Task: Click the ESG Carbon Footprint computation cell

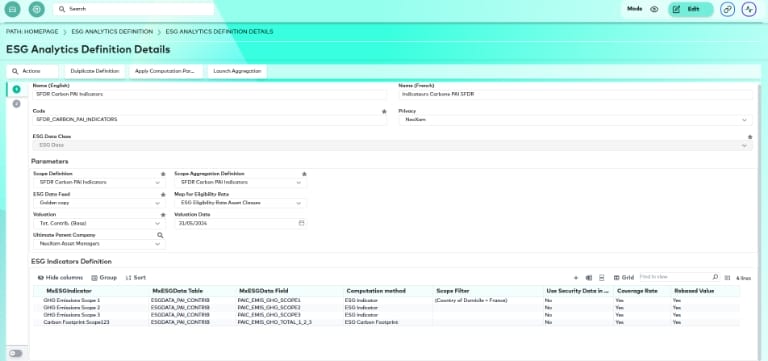Action: tap(371, 322)
